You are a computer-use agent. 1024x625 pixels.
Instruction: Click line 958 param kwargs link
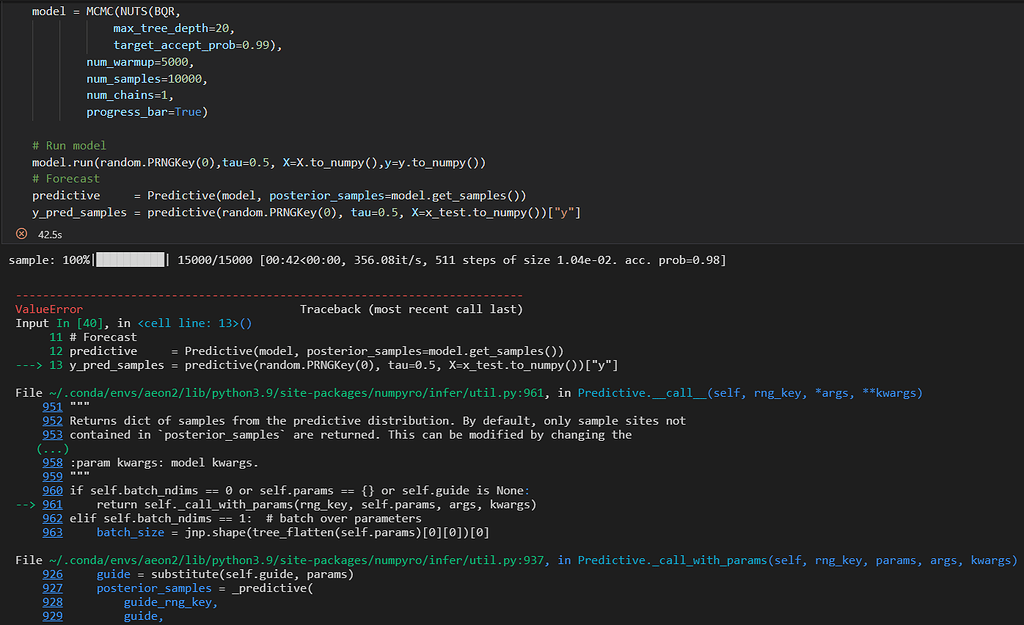click(x=51, y=462)
